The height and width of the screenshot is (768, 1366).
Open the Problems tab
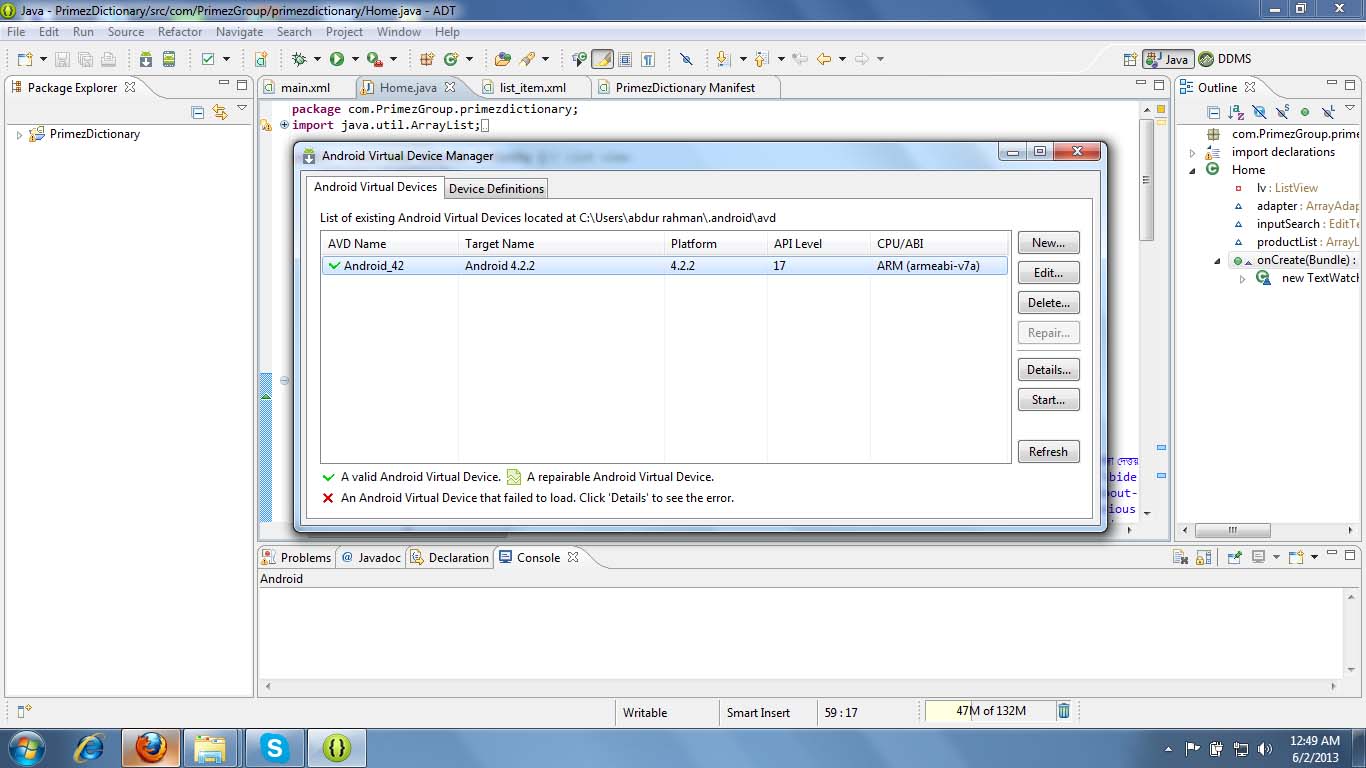[296, 557]
